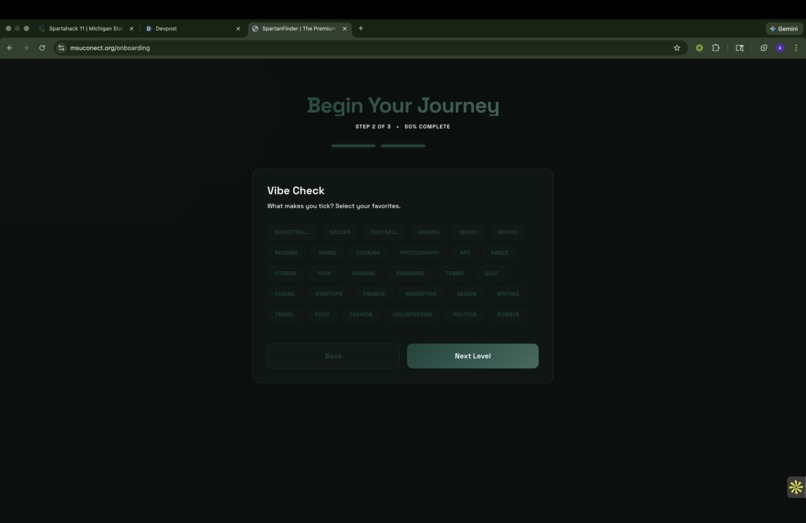
Task: Reload the onboarding page
Action: click(x=42, y=48)
